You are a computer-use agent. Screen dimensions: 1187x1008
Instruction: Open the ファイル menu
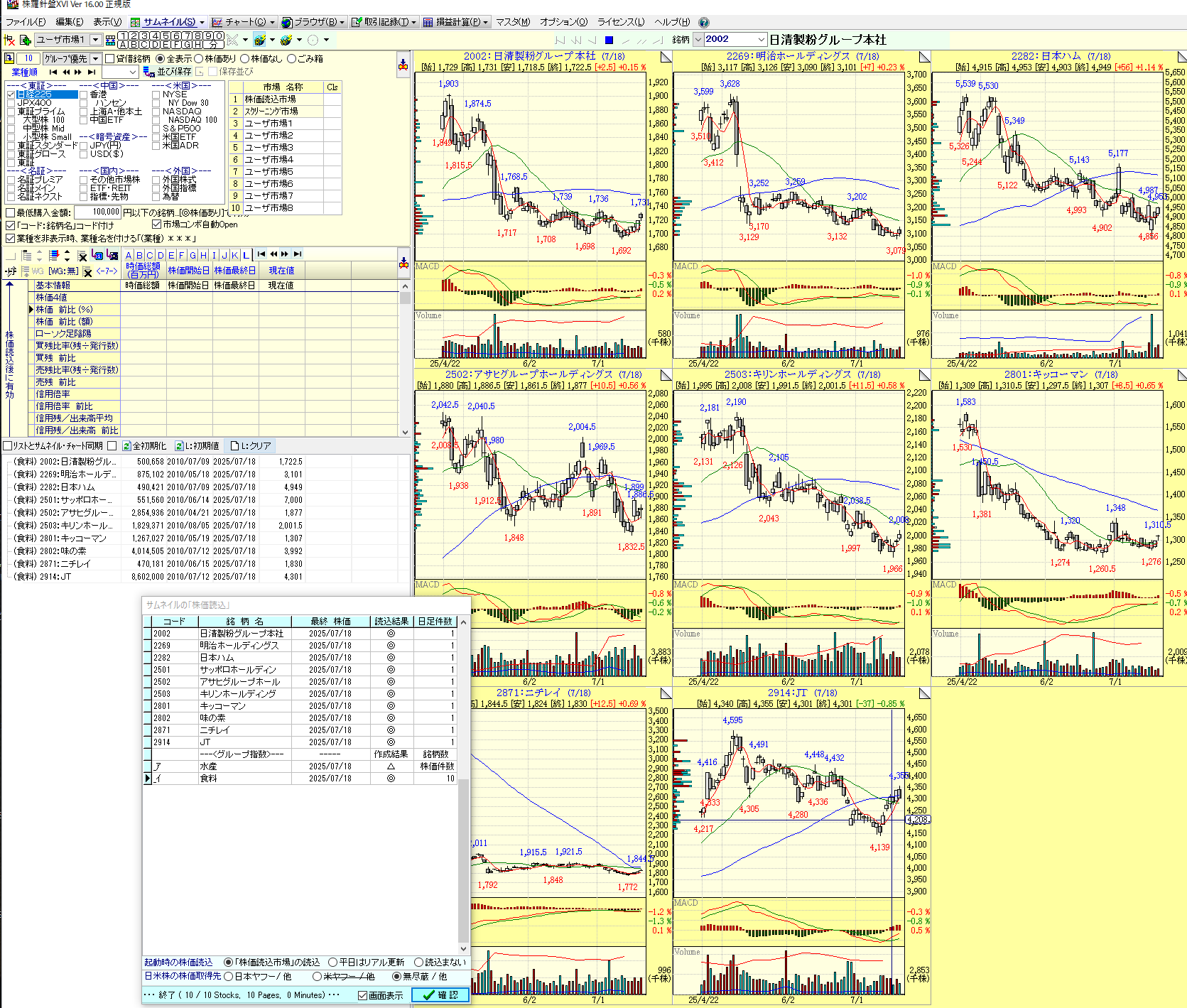pos(26,22)
